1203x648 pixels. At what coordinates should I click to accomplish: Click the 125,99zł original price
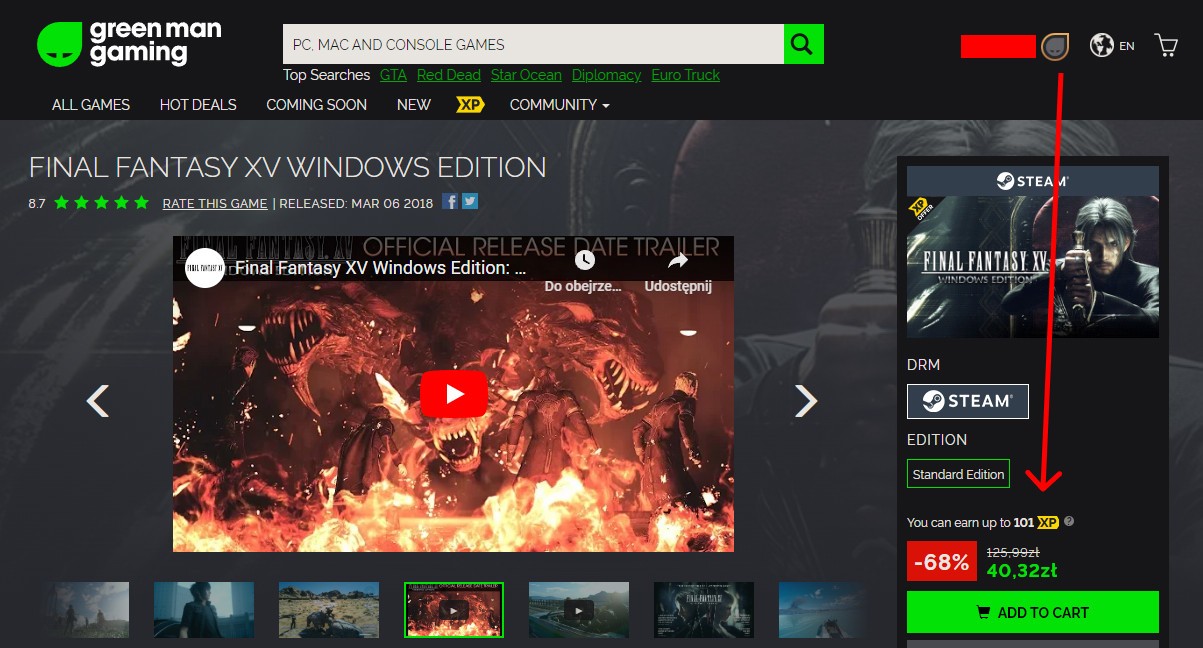(1015, 551)
